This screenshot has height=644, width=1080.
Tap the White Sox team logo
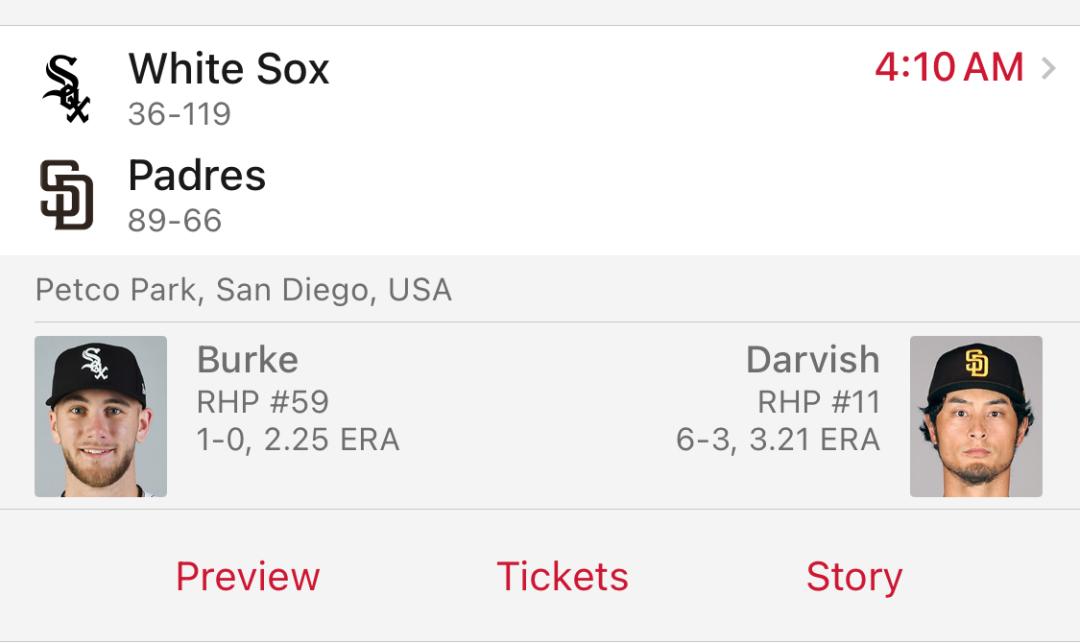pos(67,89)
